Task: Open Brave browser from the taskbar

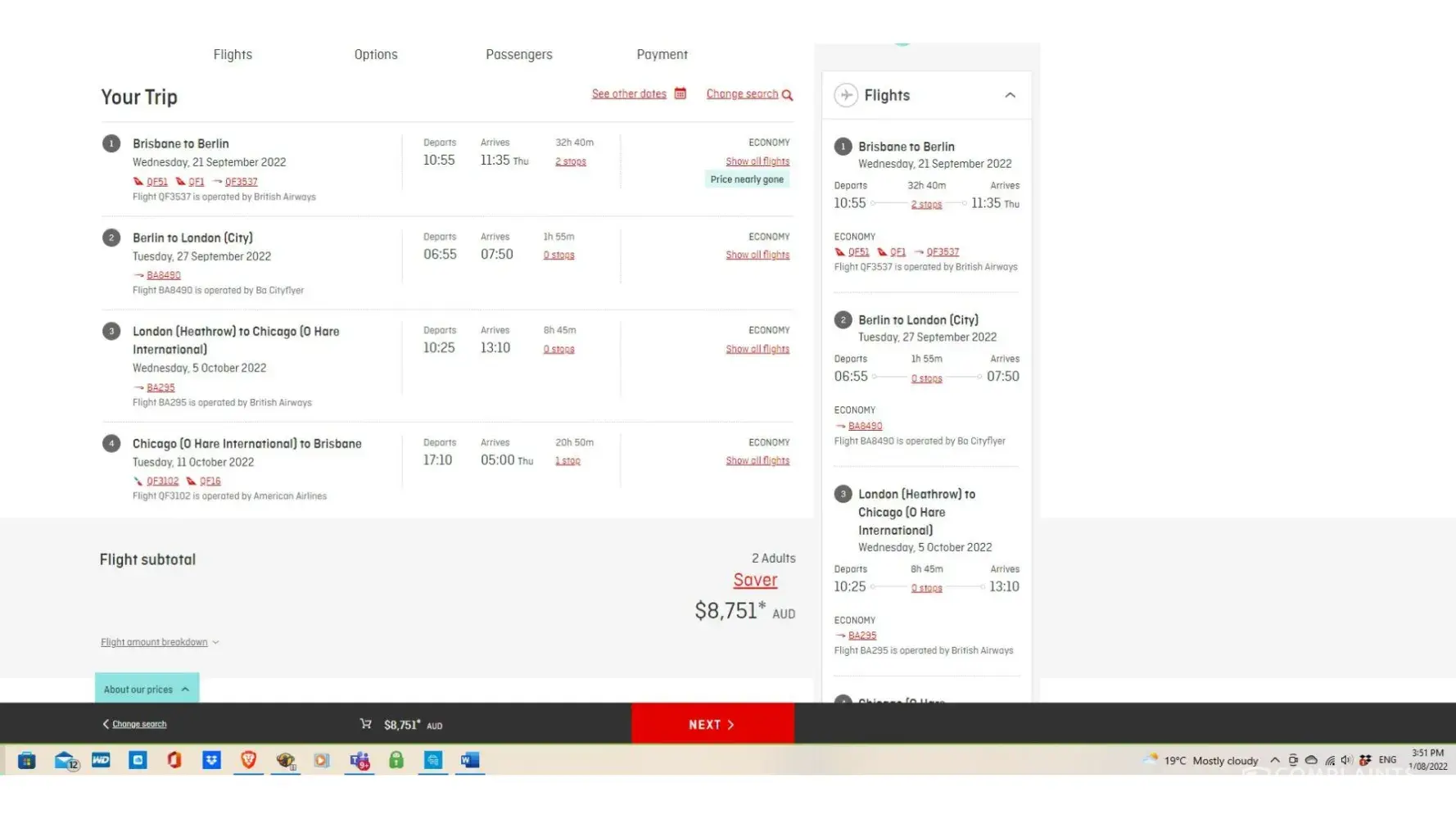Action: 248,761
